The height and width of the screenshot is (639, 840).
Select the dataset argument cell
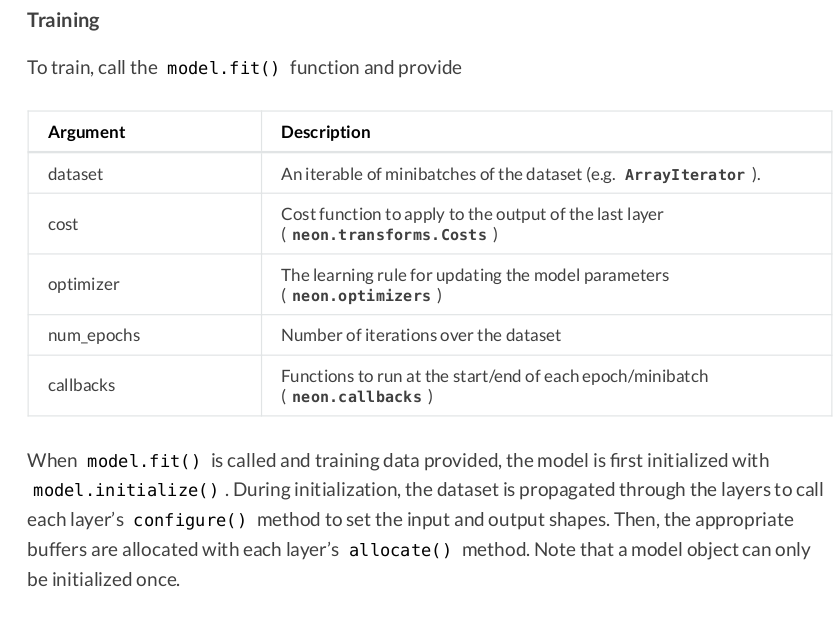75,174
